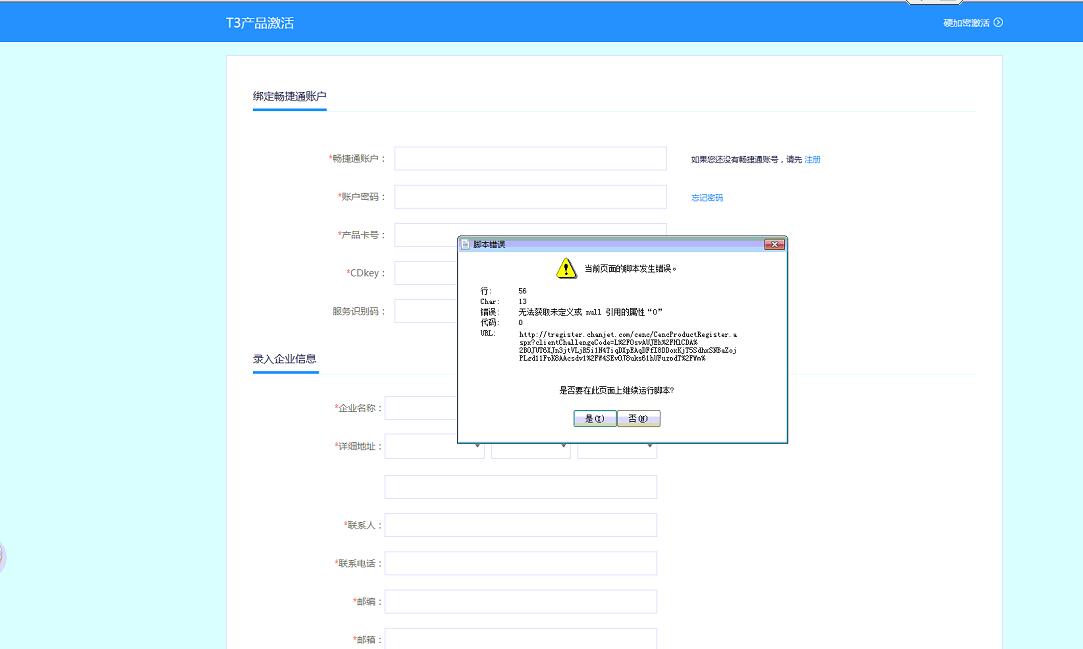Click the error URL text in dialog
Viewport: 1083px width, 649px height.
[628, 347]
